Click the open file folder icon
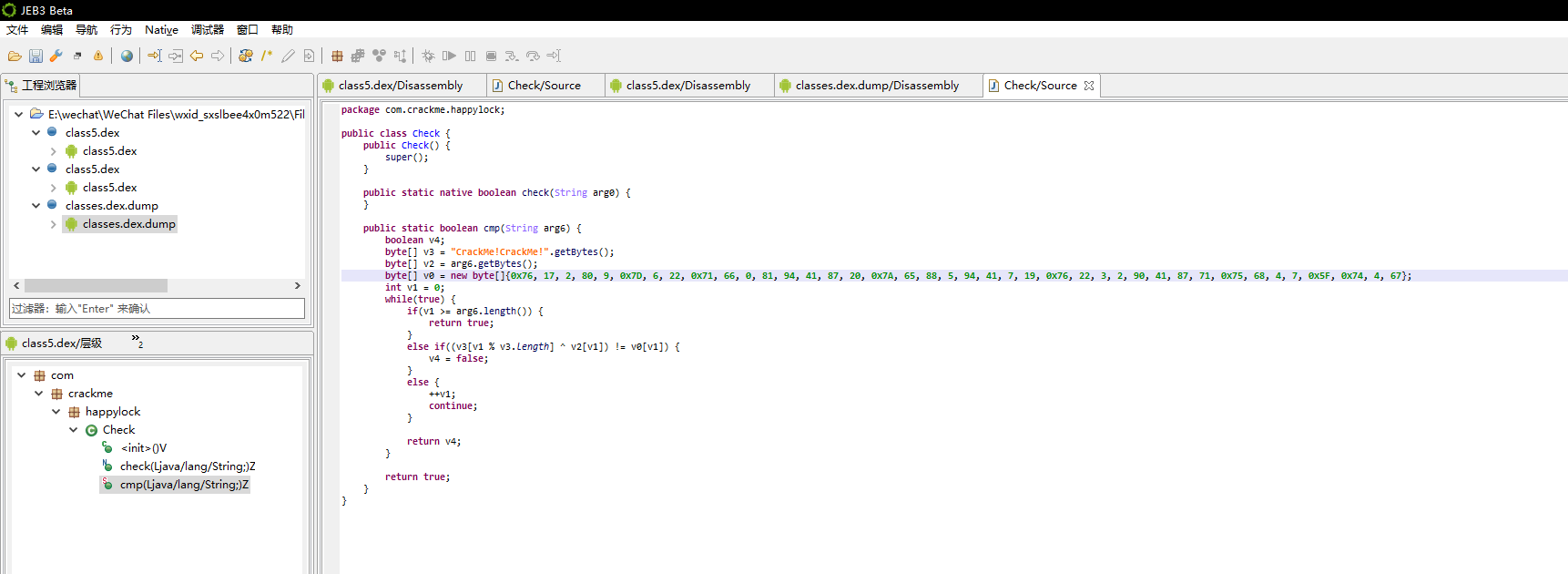1568x574 pixels. click(x=15, y=56)
